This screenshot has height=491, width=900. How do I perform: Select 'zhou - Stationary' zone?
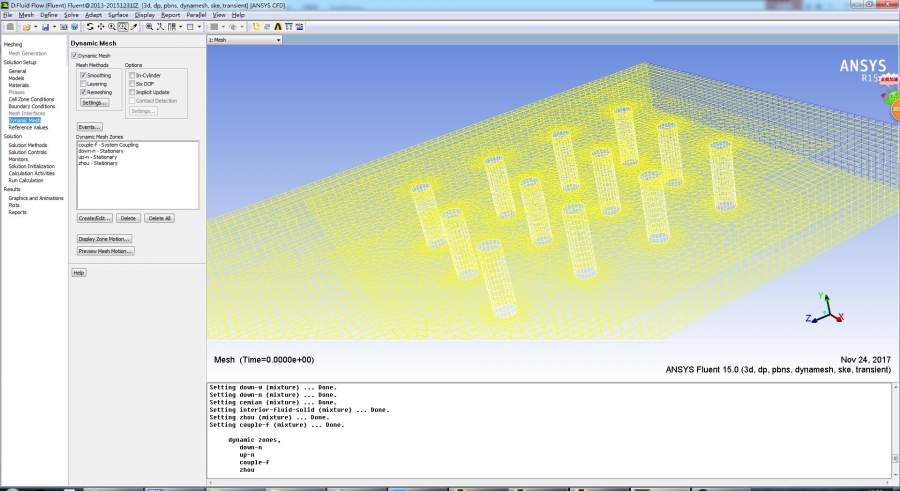click(98, 163)
